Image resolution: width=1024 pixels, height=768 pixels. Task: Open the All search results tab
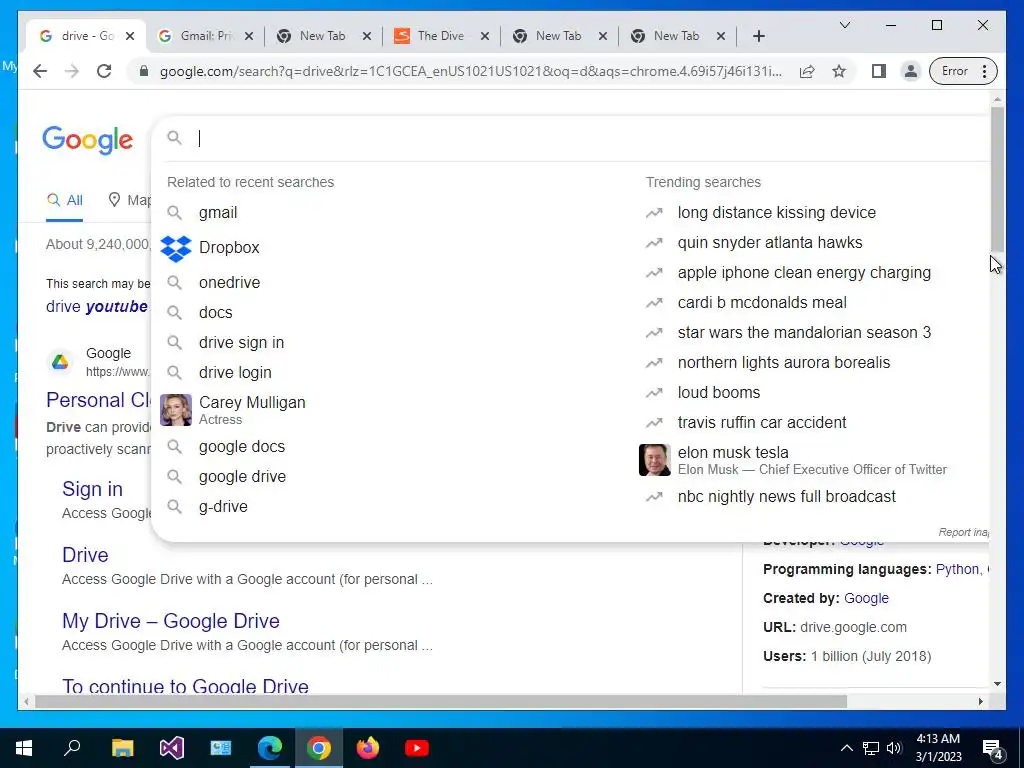tap(65, 200)
